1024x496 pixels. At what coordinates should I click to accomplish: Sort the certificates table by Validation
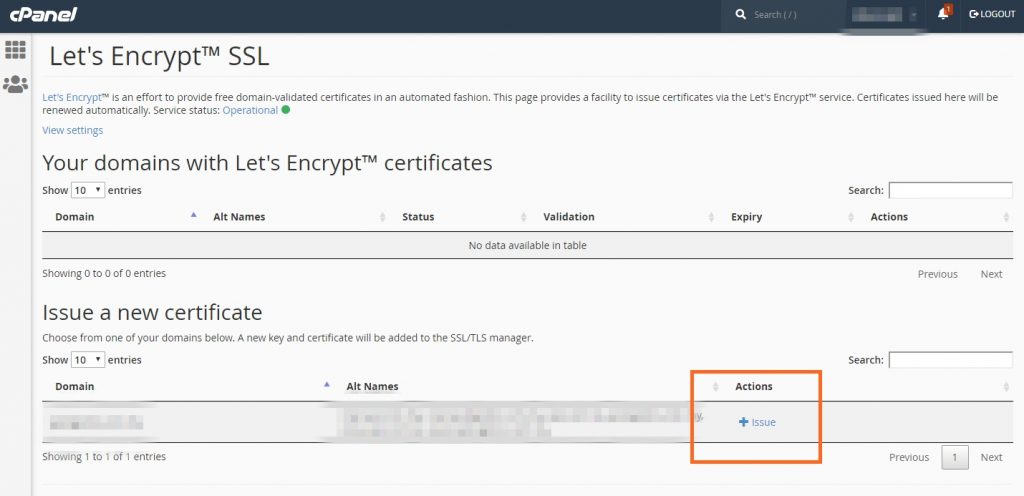coord(569,217)
